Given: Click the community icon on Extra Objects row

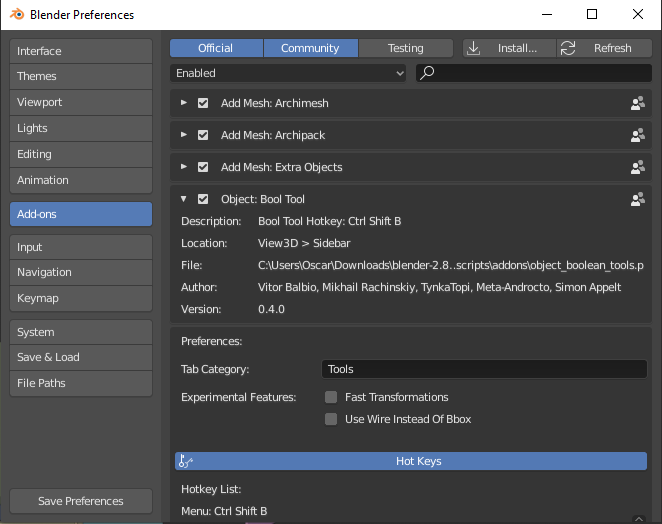Looking at the screenshot, I should tap(638, 167).
